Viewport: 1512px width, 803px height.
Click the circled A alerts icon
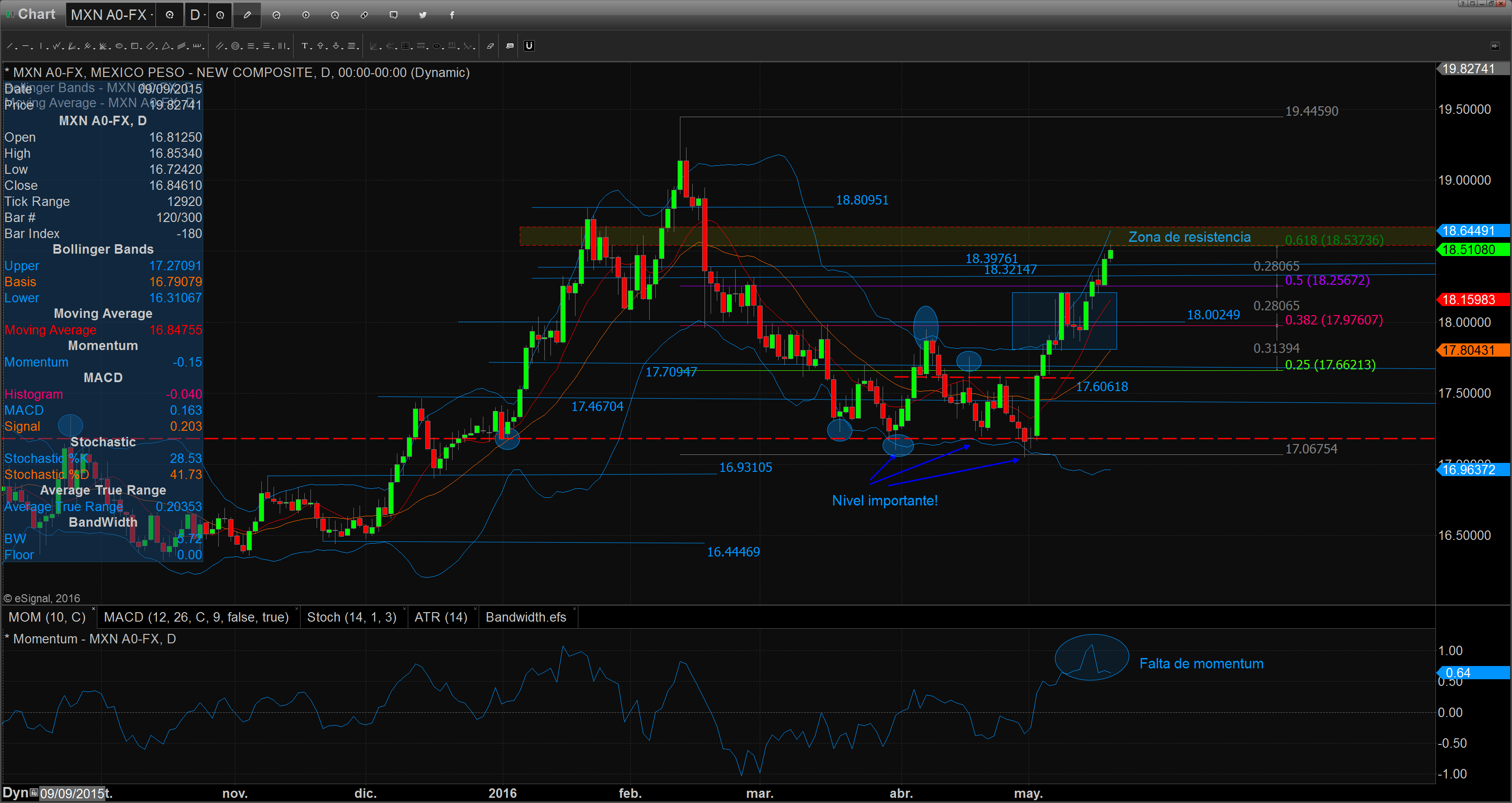pos(335,15)
